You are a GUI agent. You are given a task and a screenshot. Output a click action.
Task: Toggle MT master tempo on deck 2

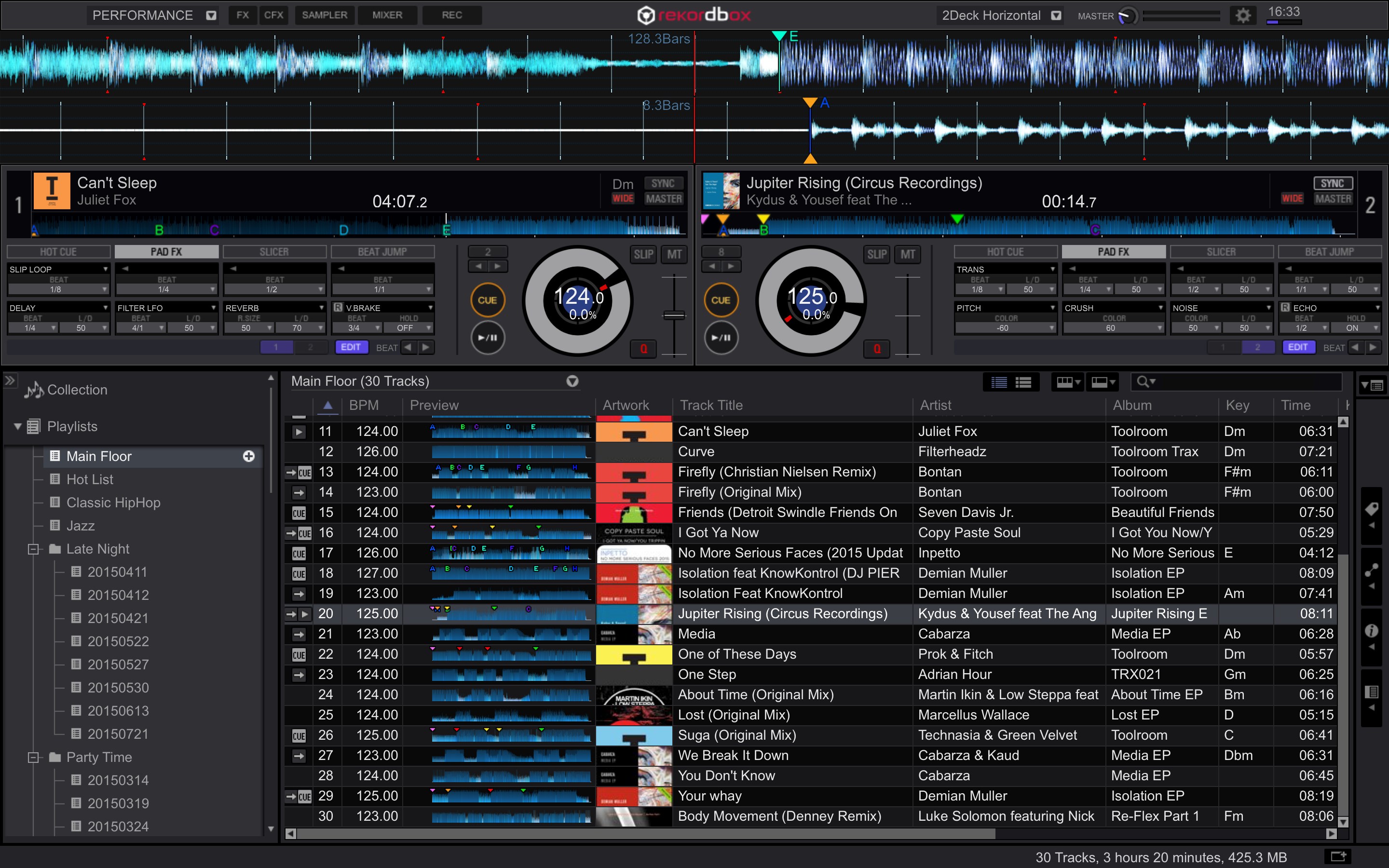pos(908,254)
